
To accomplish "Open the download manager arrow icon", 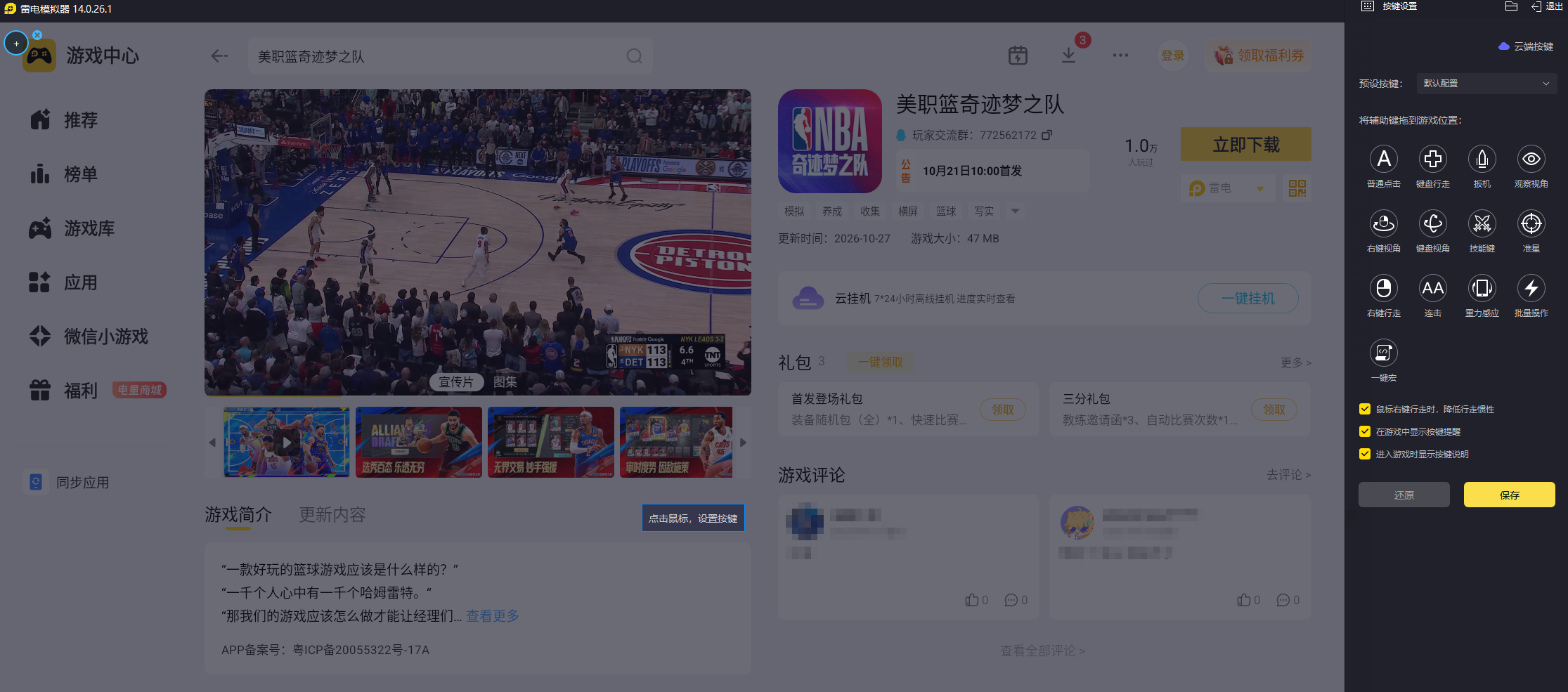I will tap(1068, 56).
